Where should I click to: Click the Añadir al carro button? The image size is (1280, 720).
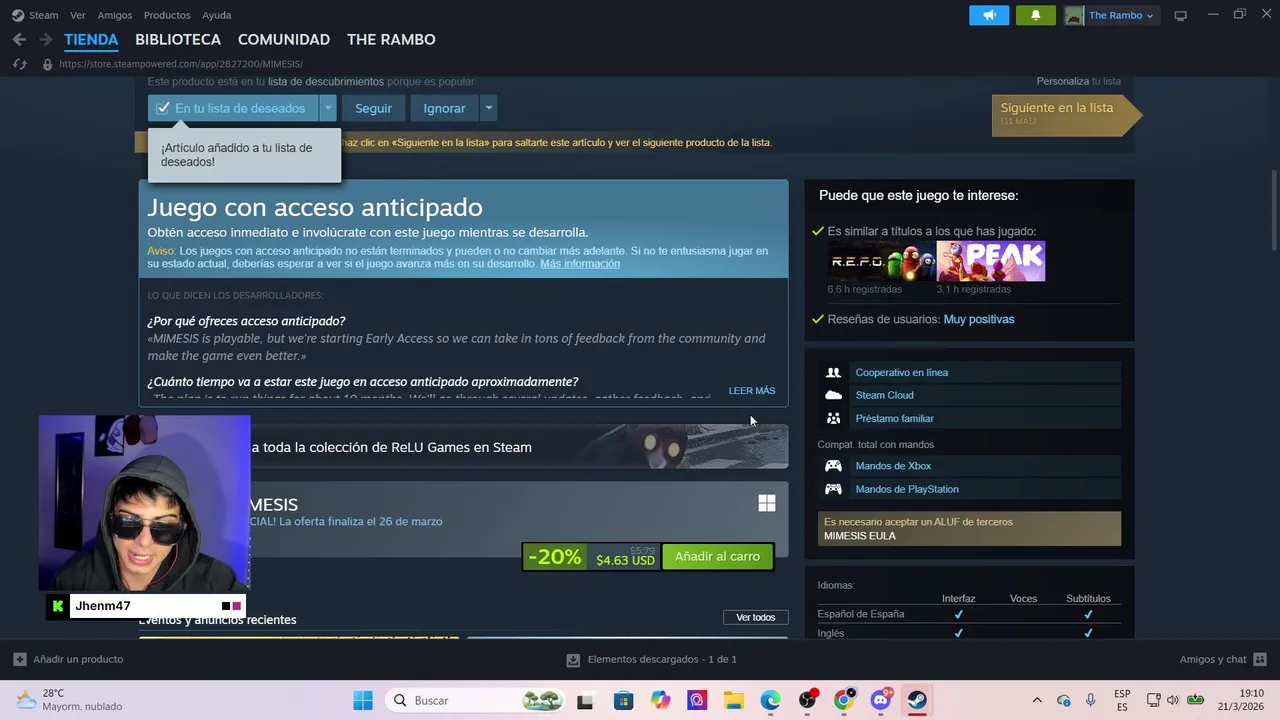point(717,557)
